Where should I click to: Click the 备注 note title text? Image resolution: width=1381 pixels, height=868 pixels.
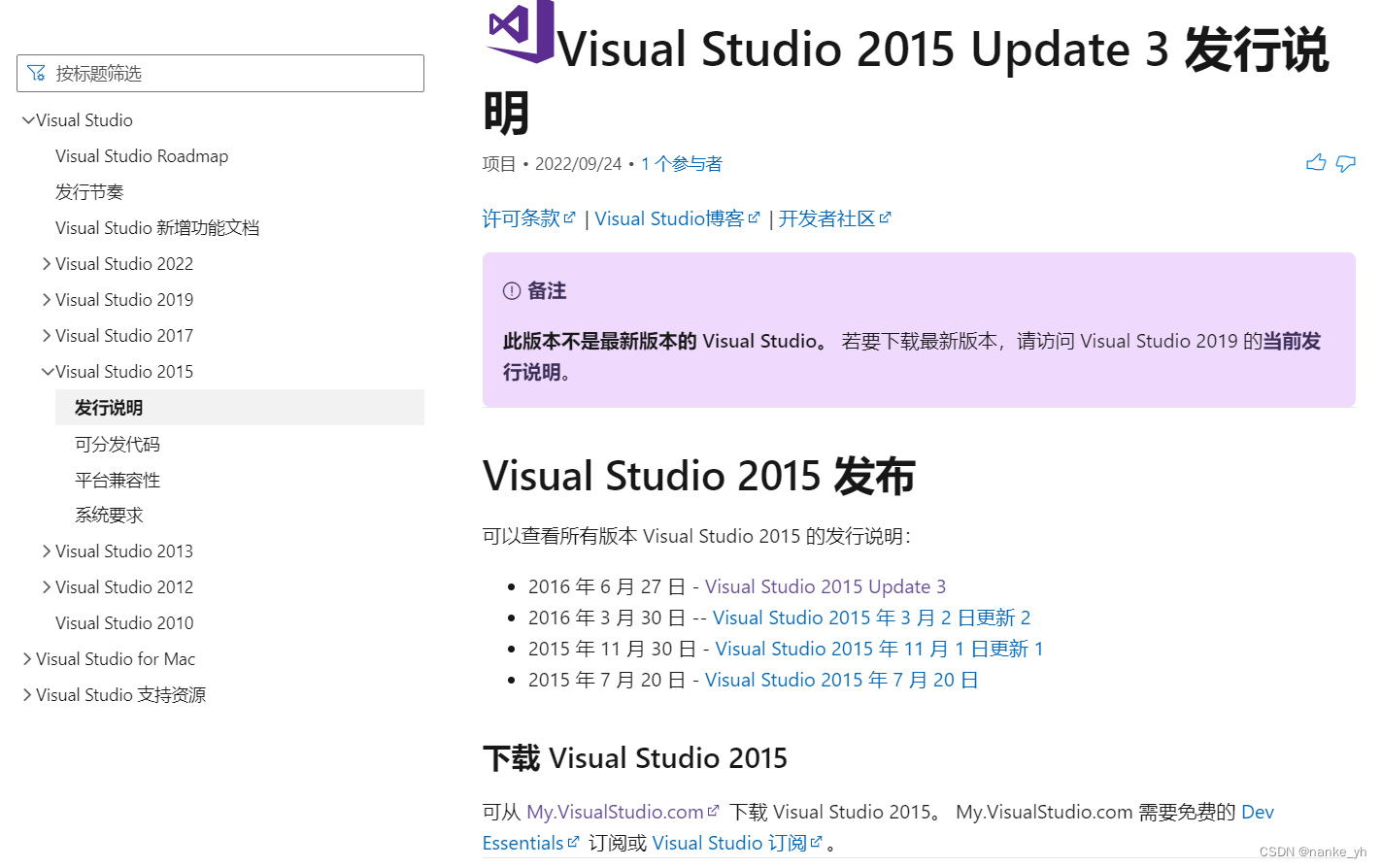(547, 290)
